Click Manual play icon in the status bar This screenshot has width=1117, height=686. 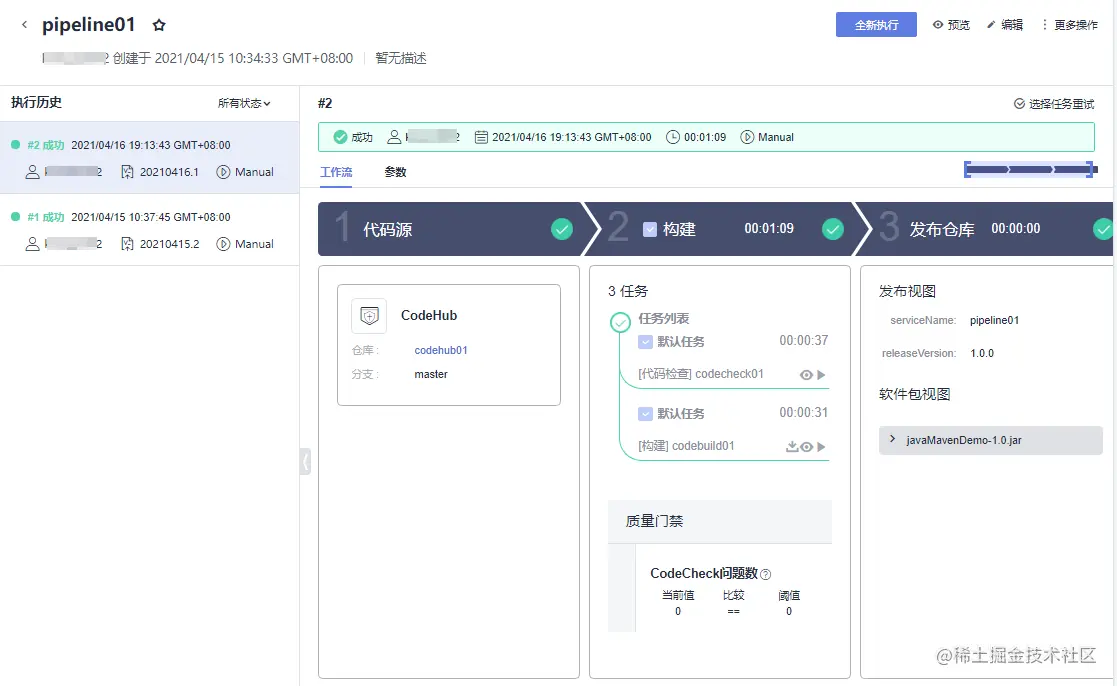(747, 137)
